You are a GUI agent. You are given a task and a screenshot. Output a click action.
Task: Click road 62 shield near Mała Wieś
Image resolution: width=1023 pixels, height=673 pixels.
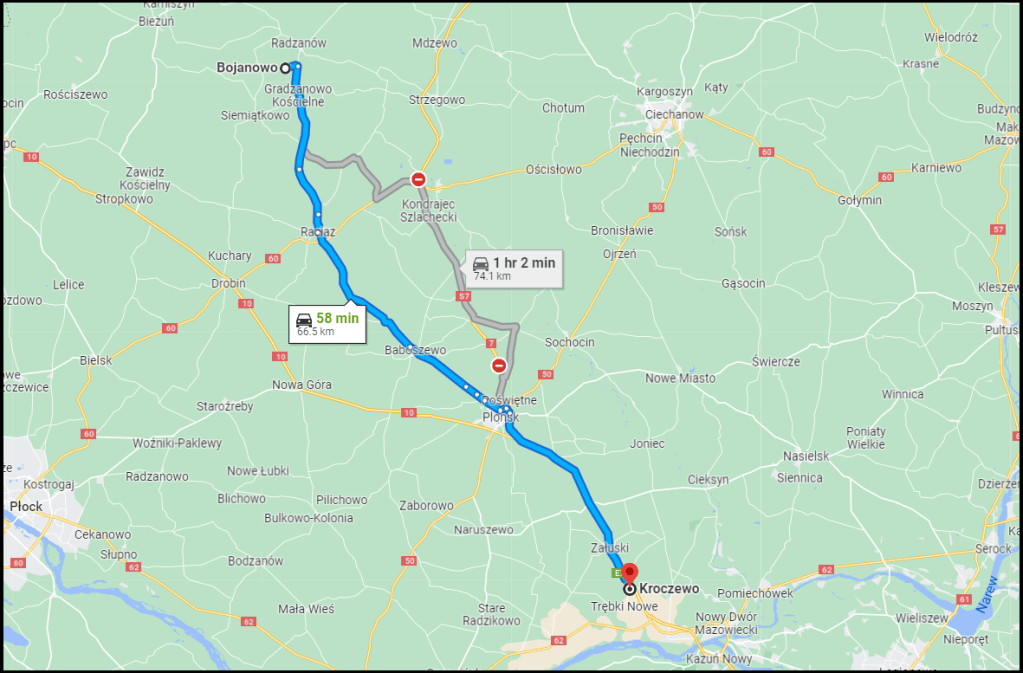248,621
